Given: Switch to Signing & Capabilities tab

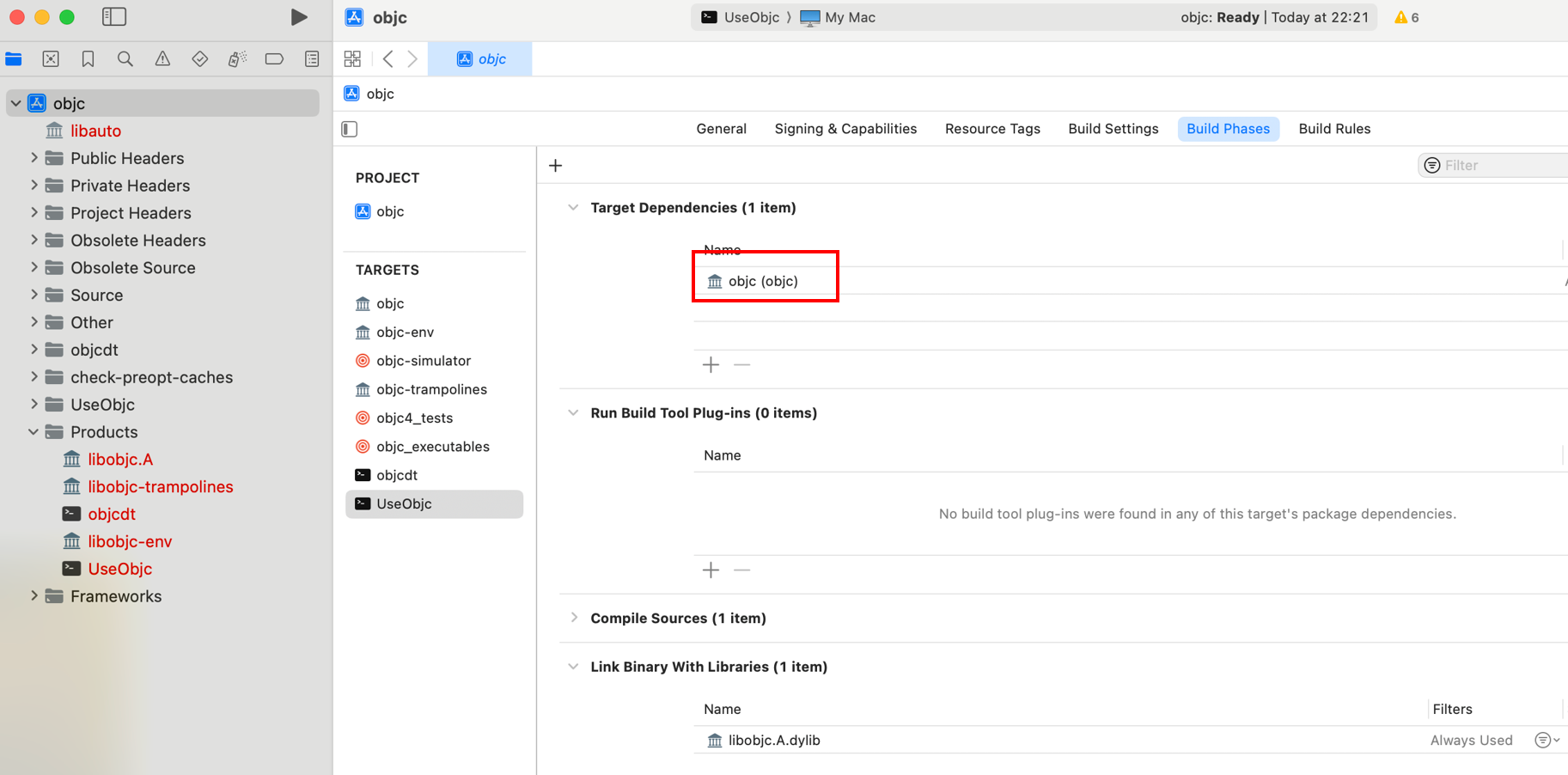Looking at the screenshot, I should [x=845, y=129].
